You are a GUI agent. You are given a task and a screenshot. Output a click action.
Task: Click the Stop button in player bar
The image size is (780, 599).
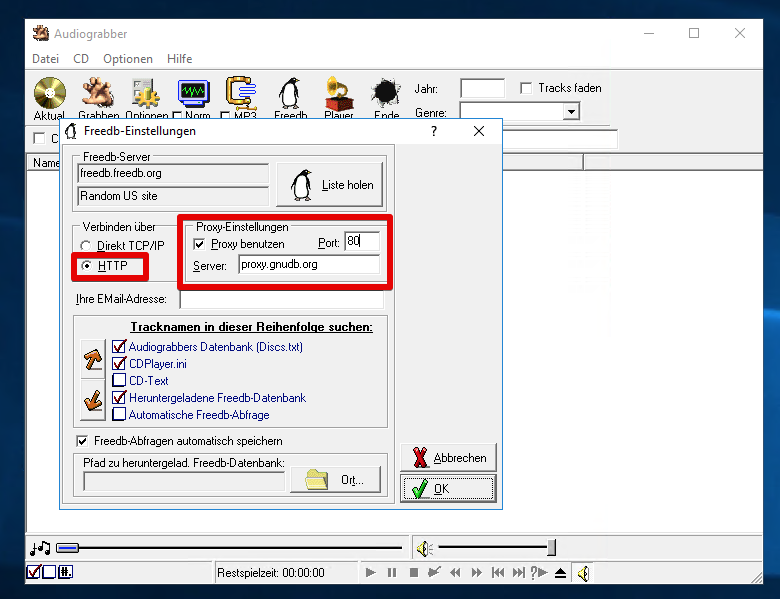pyautogui.click(x=413, y=573)
